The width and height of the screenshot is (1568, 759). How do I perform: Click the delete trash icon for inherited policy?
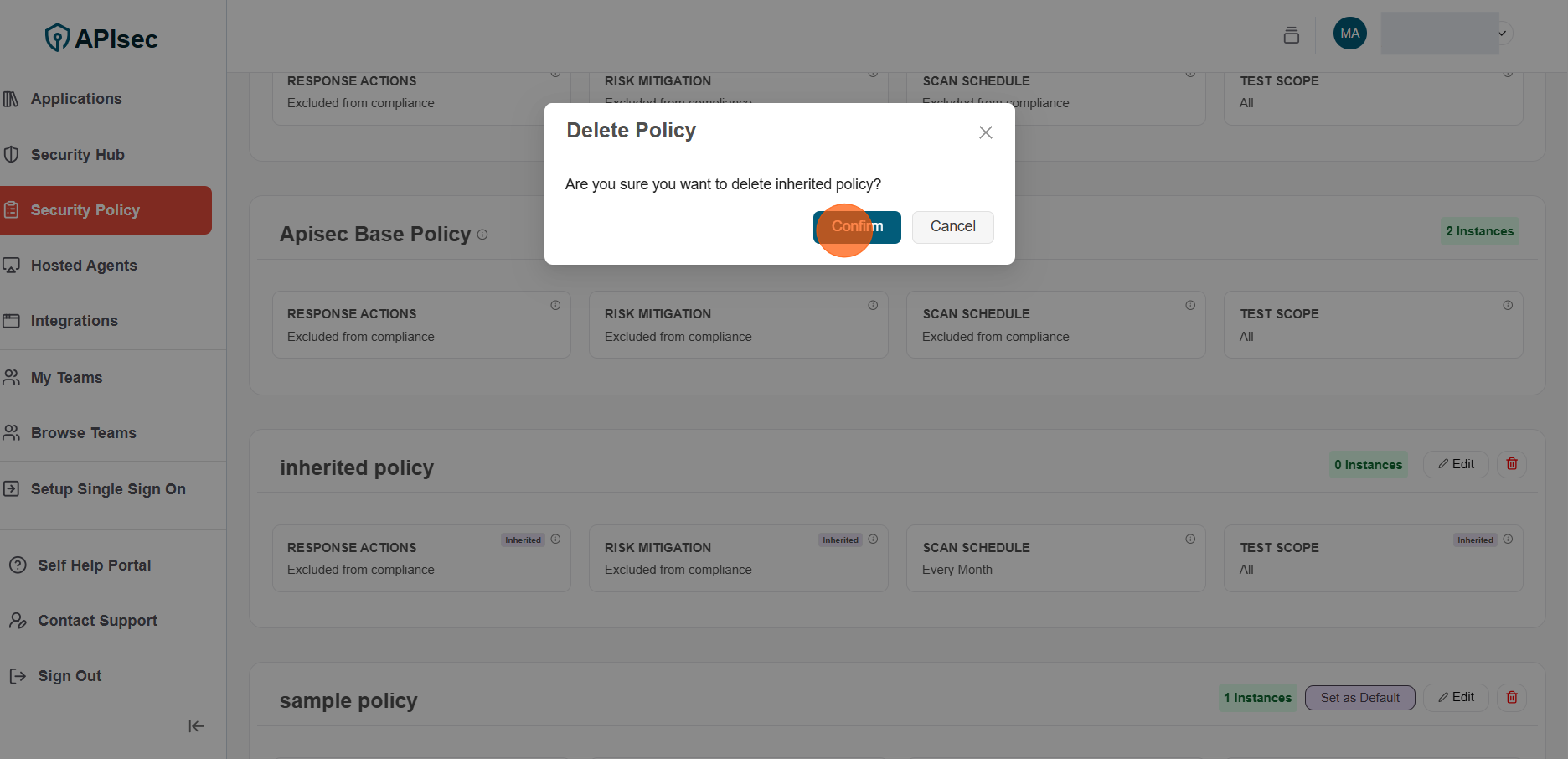(1511, 463)
